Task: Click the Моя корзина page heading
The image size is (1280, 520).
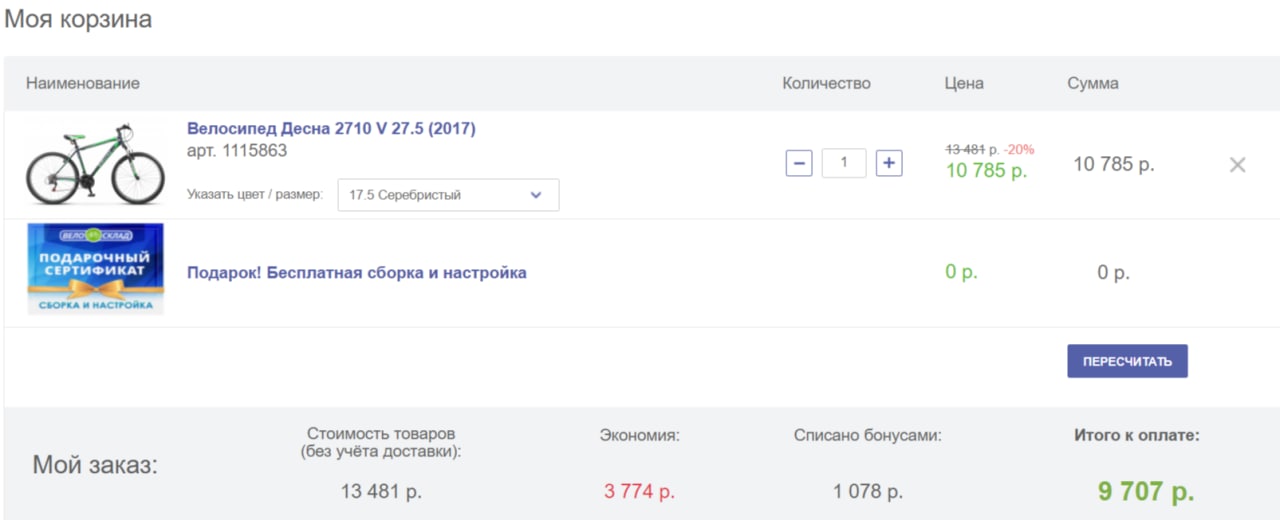Action: pyautogui.click(x=78, y=19)
